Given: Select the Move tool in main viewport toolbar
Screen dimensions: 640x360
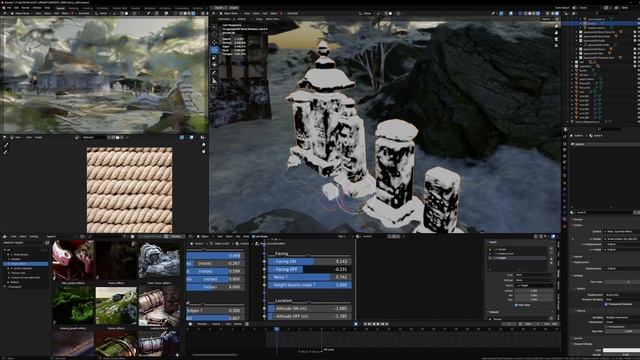Looking at the screenshot, I should (x=215, y=42).
